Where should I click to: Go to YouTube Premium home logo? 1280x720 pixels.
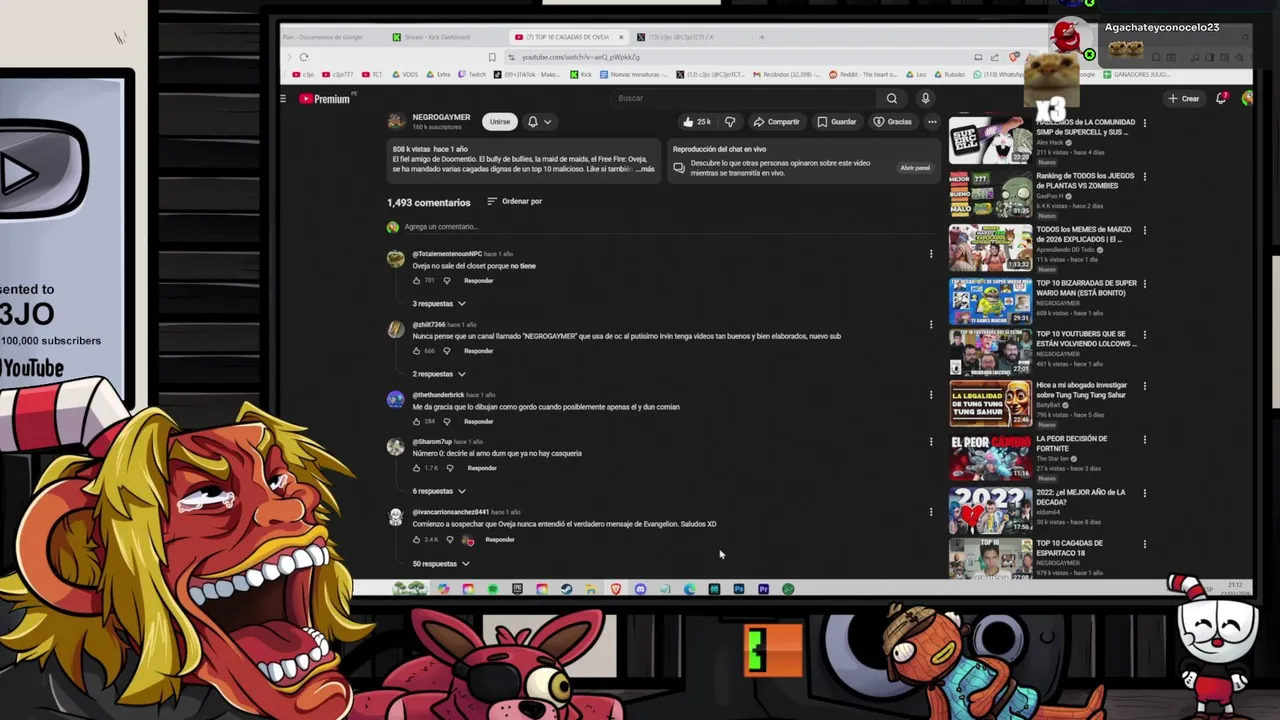(x=325, y=99)
